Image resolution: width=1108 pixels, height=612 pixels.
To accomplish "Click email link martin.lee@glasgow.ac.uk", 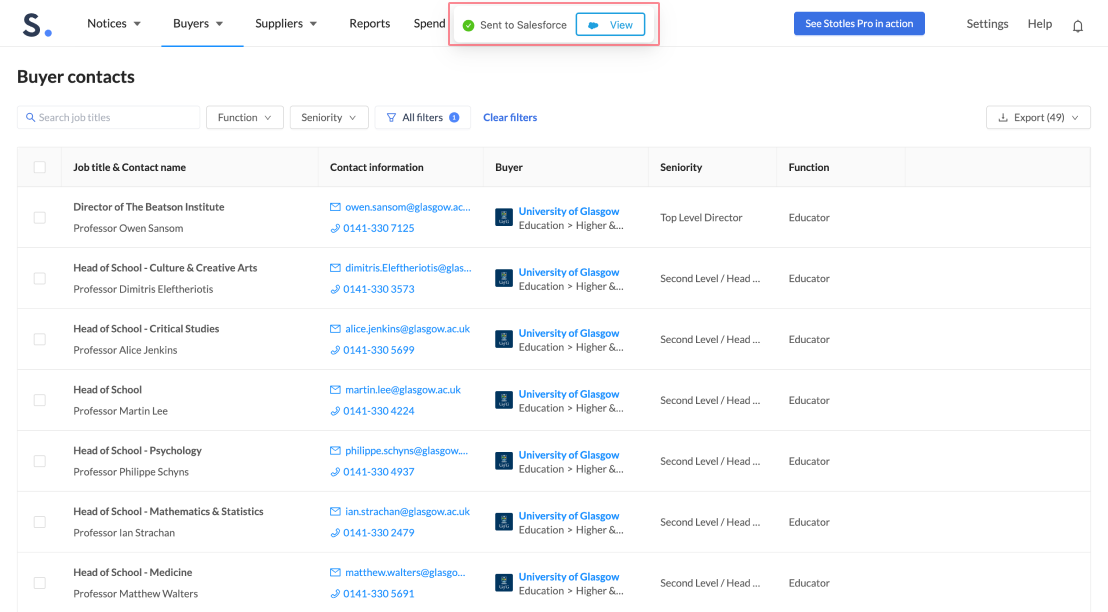I will coord(403,389).
